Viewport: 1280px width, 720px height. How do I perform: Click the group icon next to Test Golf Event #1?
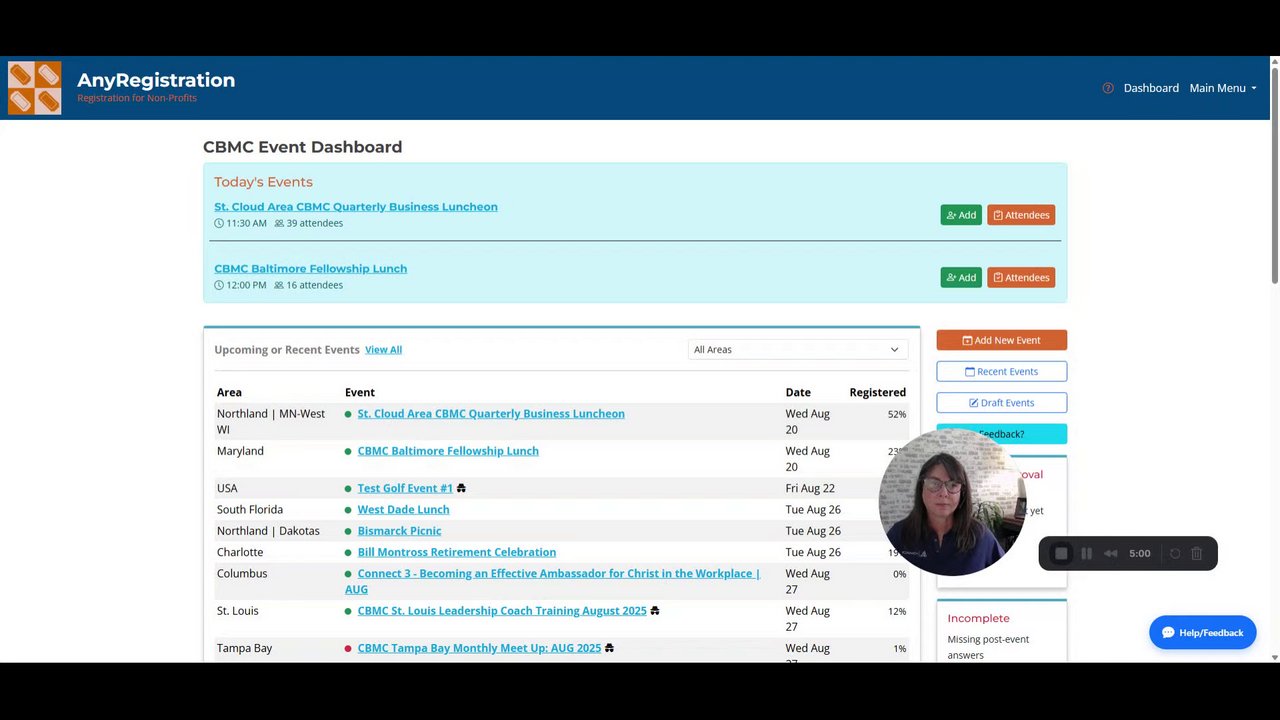(461, 488)
